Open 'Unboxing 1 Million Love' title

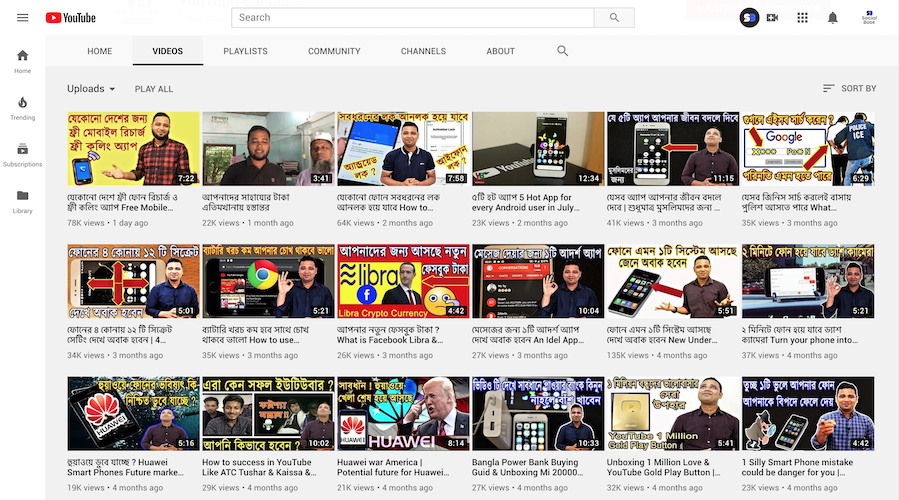[x=664, y=467]
